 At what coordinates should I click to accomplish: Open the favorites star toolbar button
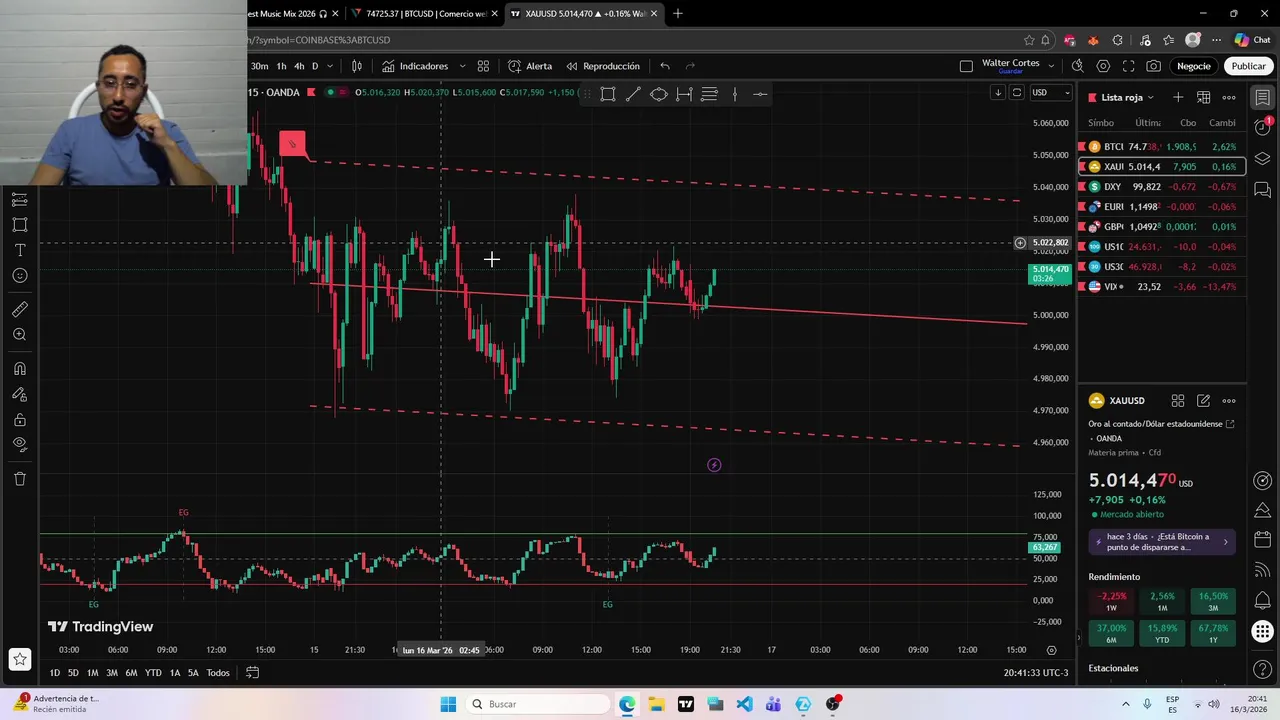pos(19,659)
